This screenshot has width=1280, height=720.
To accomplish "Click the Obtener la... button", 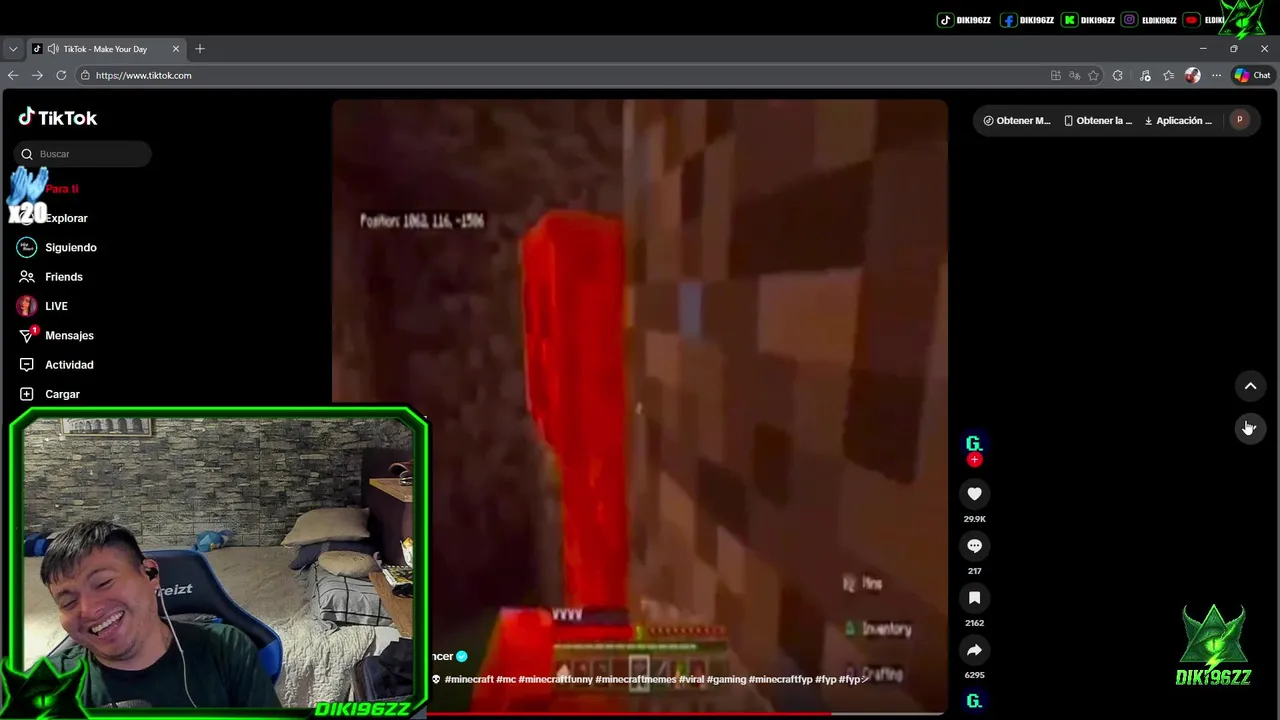I will coord(1098,120).
